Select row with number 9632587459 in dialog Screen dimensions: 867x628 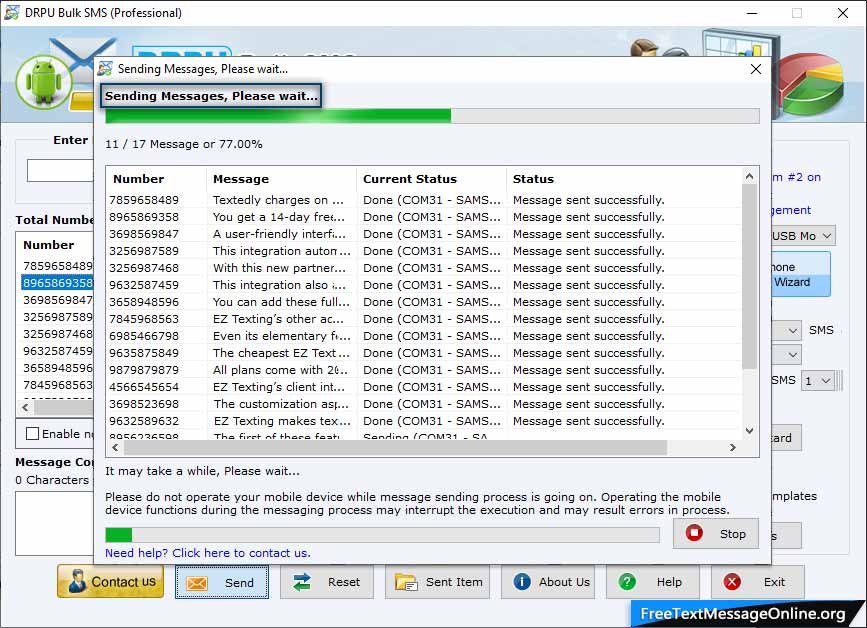click(x=424, y=285)
